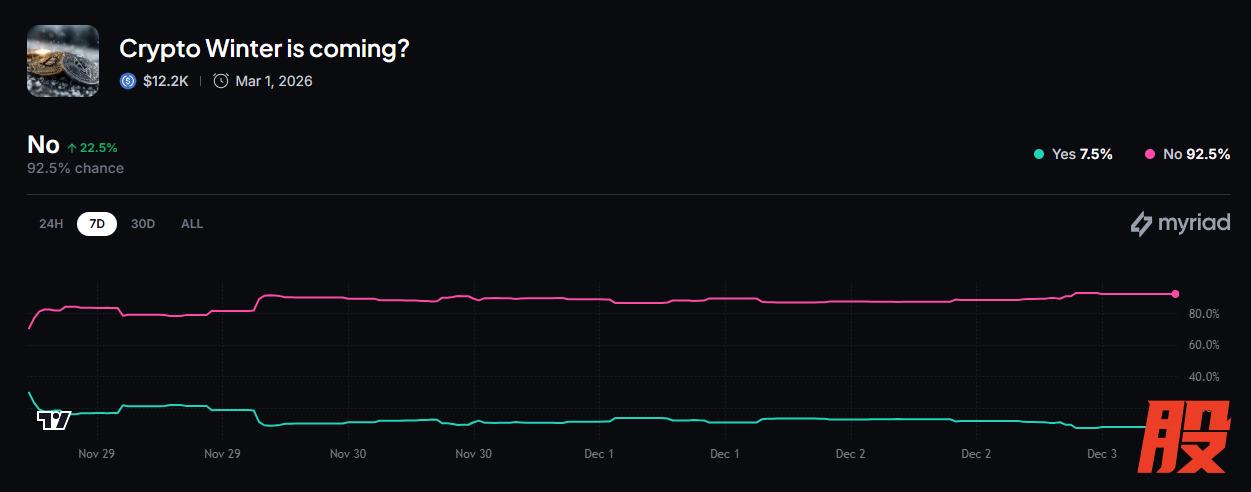Click the pink No legend dot
Image resolution: width=1251 pixels, height=492 pixels.
click(x=1150, y=154)
